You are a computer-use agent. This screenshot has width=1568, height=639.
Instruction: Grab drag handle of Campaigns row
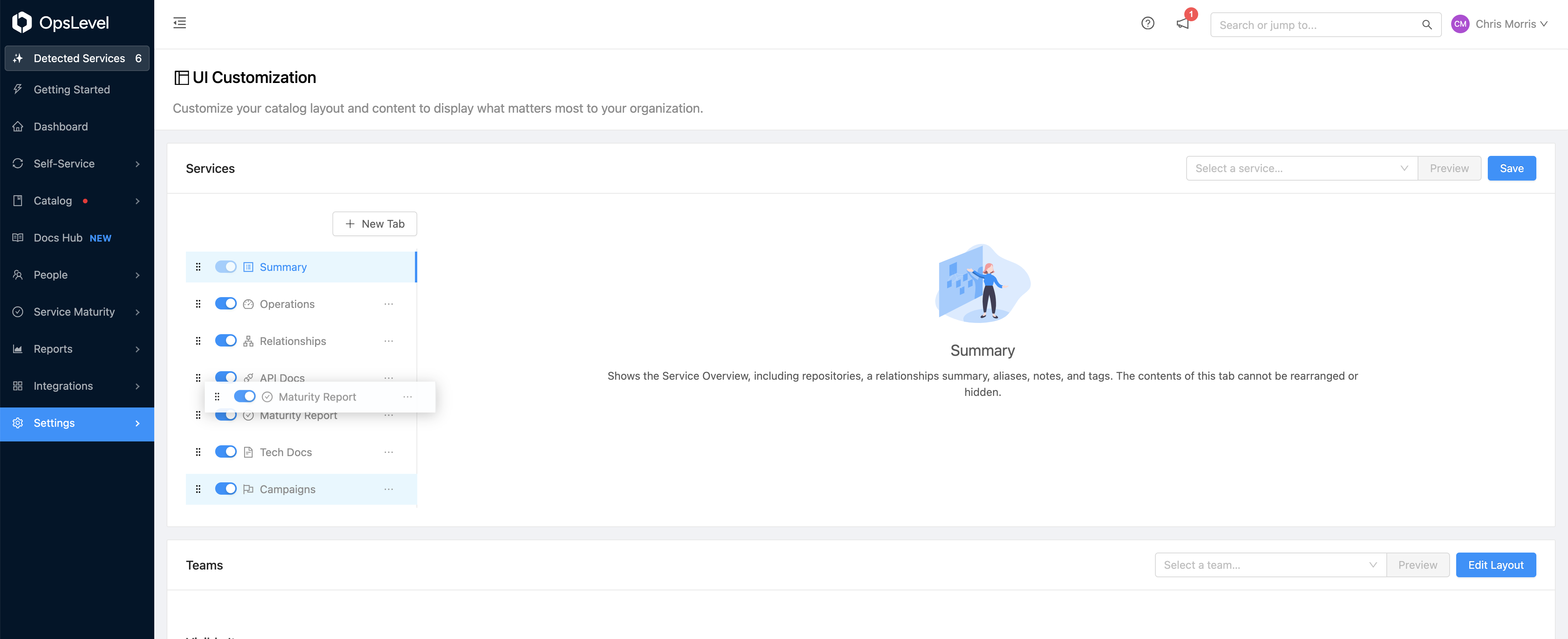coord(198,489)
